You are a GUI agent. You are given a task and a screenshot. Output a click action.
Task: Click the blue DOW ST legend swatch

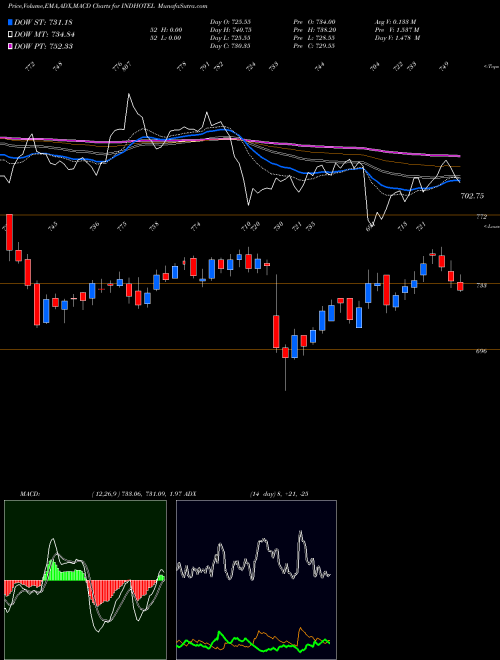click(10, 22)
